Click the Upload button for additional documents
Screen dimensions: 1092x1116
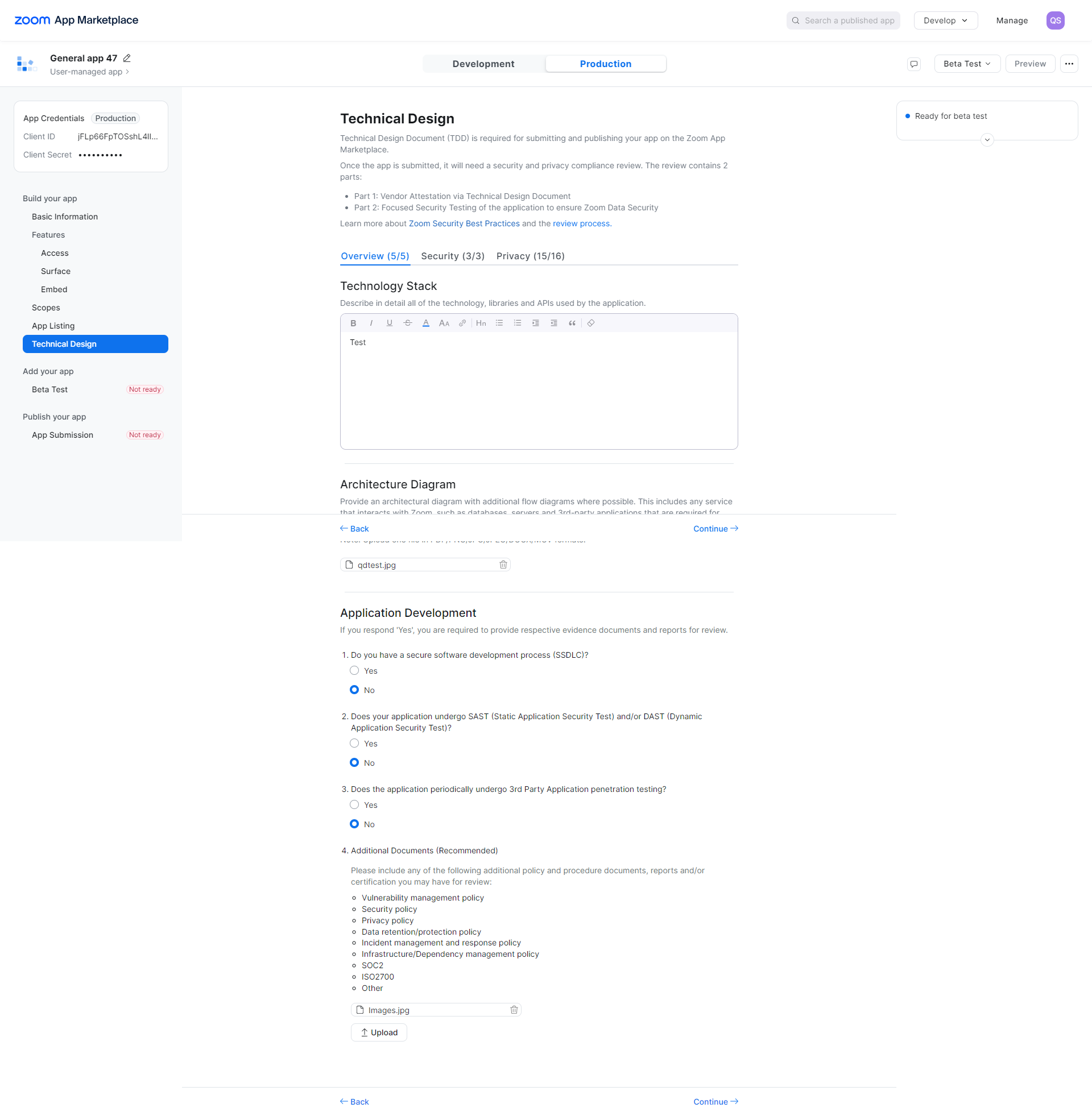(379, 1032)
